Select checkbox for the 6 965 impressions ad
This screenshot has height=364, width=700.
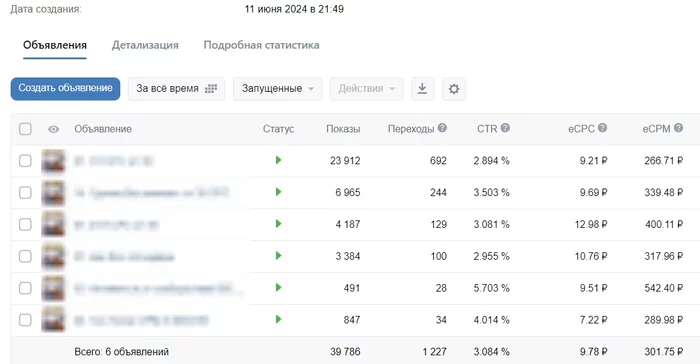point(25,192)
